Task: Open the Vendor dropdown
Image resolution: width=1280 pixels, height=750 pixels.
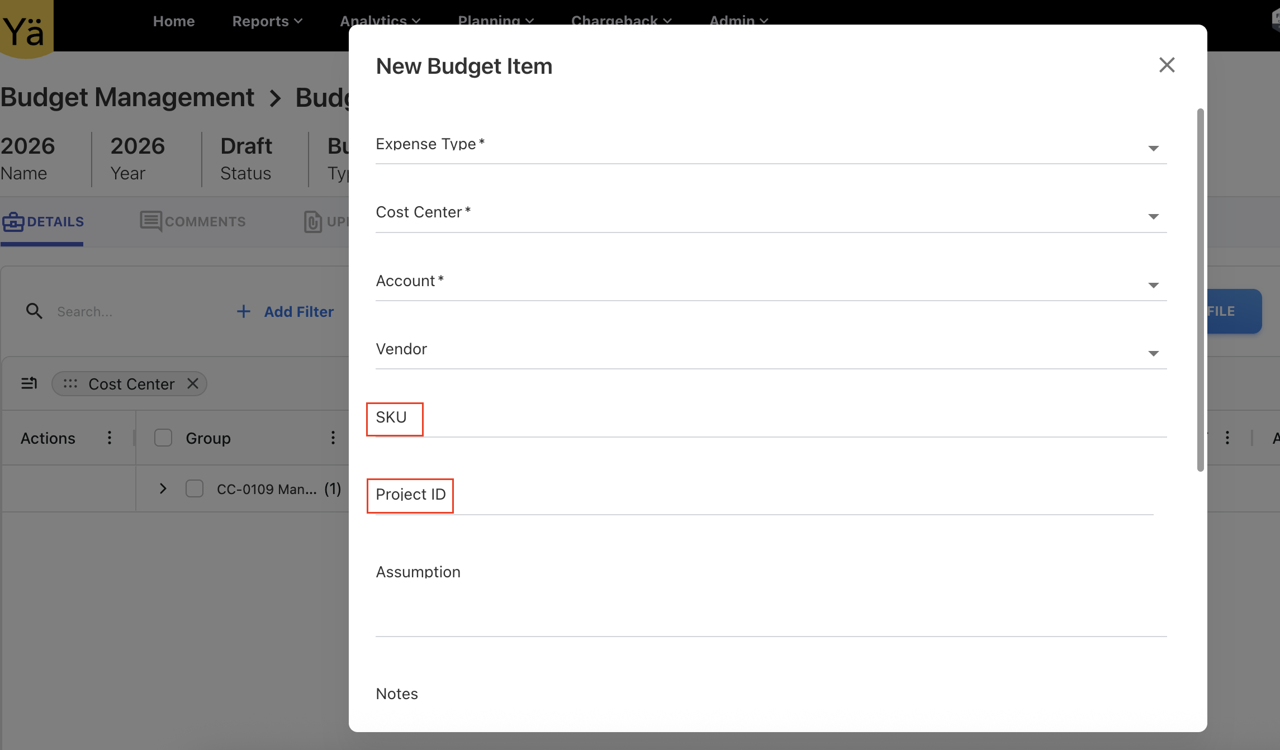Action: click(x=1153, y=352)
